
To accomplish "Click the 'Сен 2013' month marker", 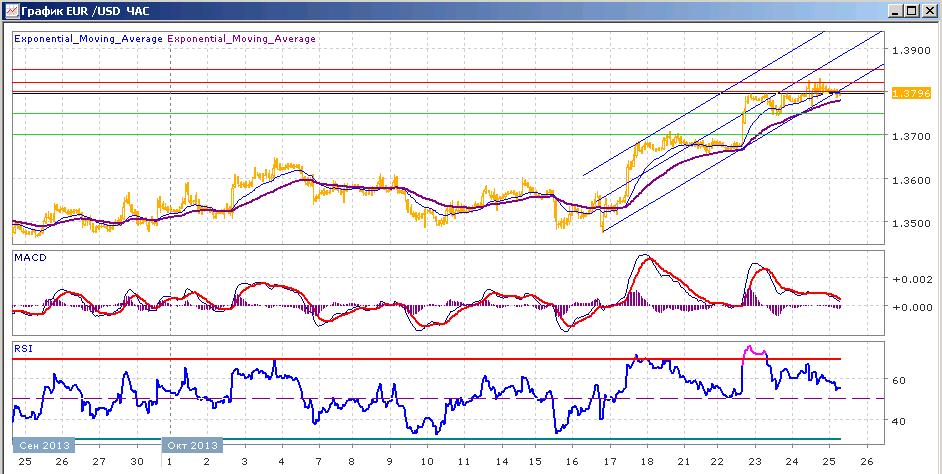I will coord(44,445).
